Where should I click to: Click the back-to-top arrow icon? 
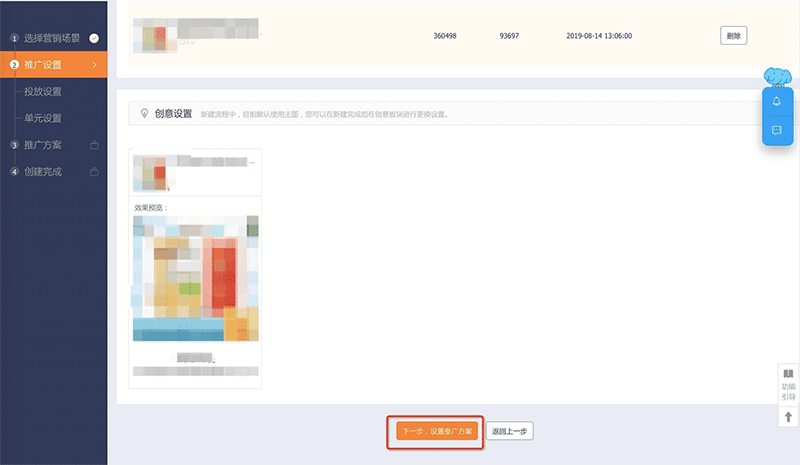(x=788, y=417)
